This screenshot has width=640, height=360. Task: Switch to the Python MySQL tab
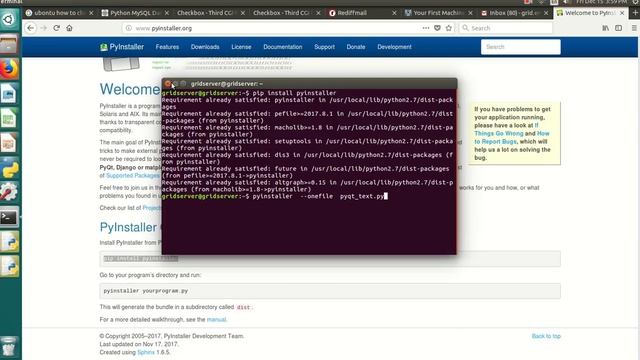pyautogui.click(x=134, y=13)
